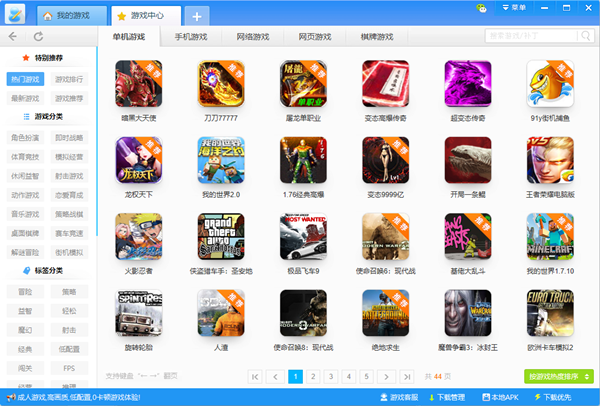The width and height of the screenshot is (600, 406).
Task: Open the 极品飞车9 game icon
Action: pos(303,236)
